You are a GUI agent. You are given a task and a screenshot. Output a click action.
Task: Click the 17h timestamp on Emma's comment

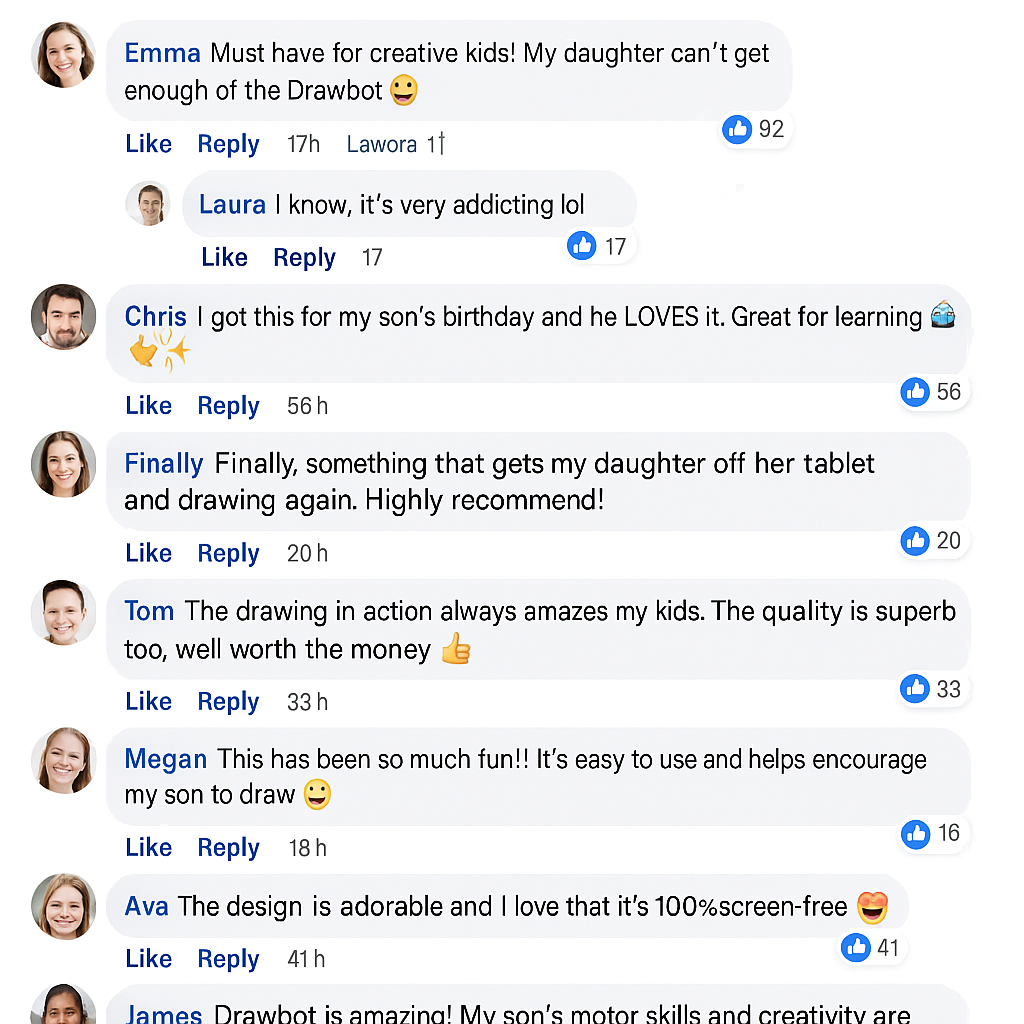[303, 144]
